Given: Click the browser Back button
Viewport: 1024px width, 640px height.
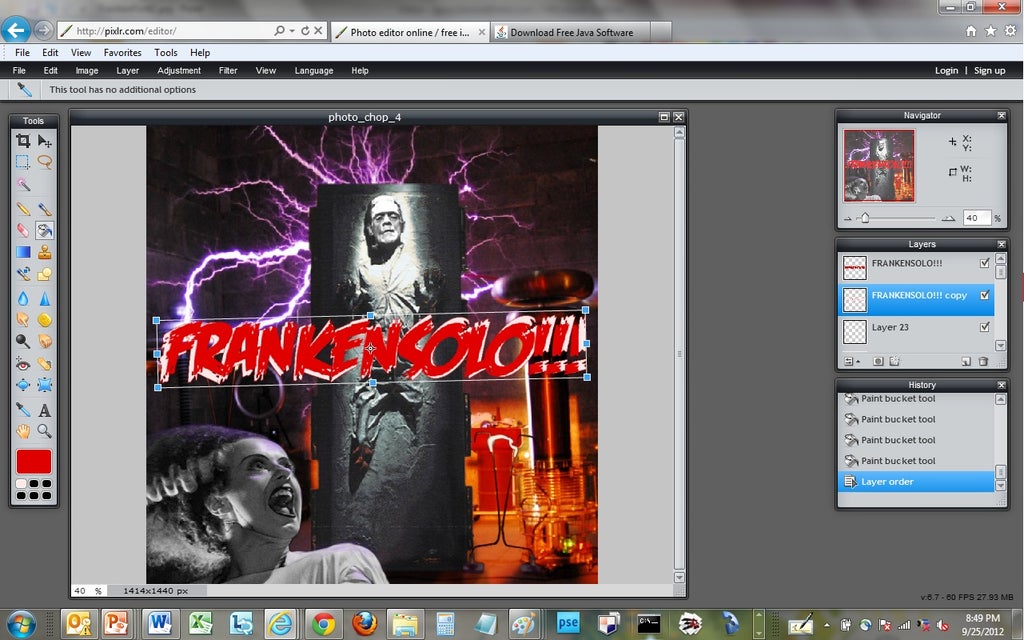Looking at the screenshot, I should [x=16, y=29].
